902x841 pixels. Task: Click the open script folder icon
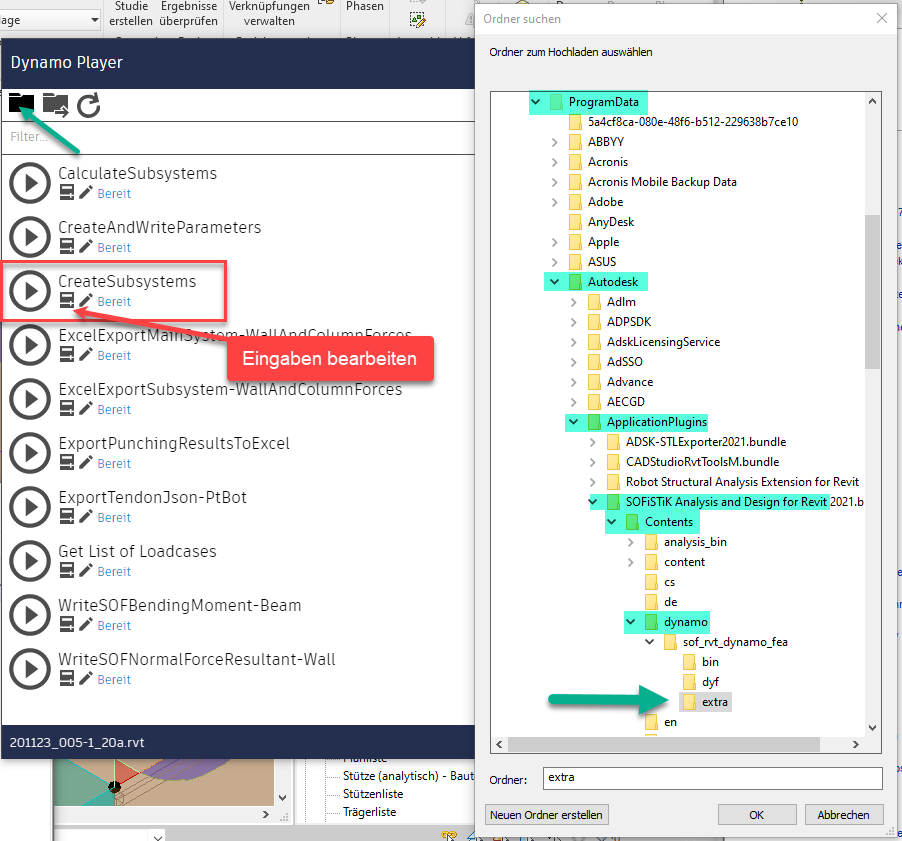pyautogui.click(x=55, y=103)
